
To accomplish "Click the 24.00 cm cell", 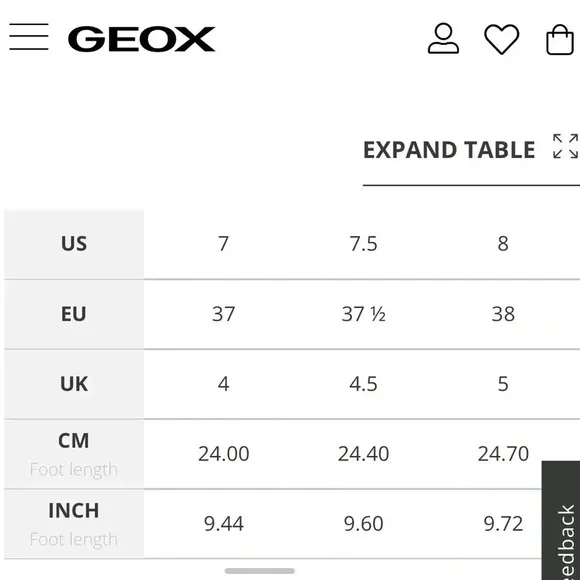I will (223, 454).
